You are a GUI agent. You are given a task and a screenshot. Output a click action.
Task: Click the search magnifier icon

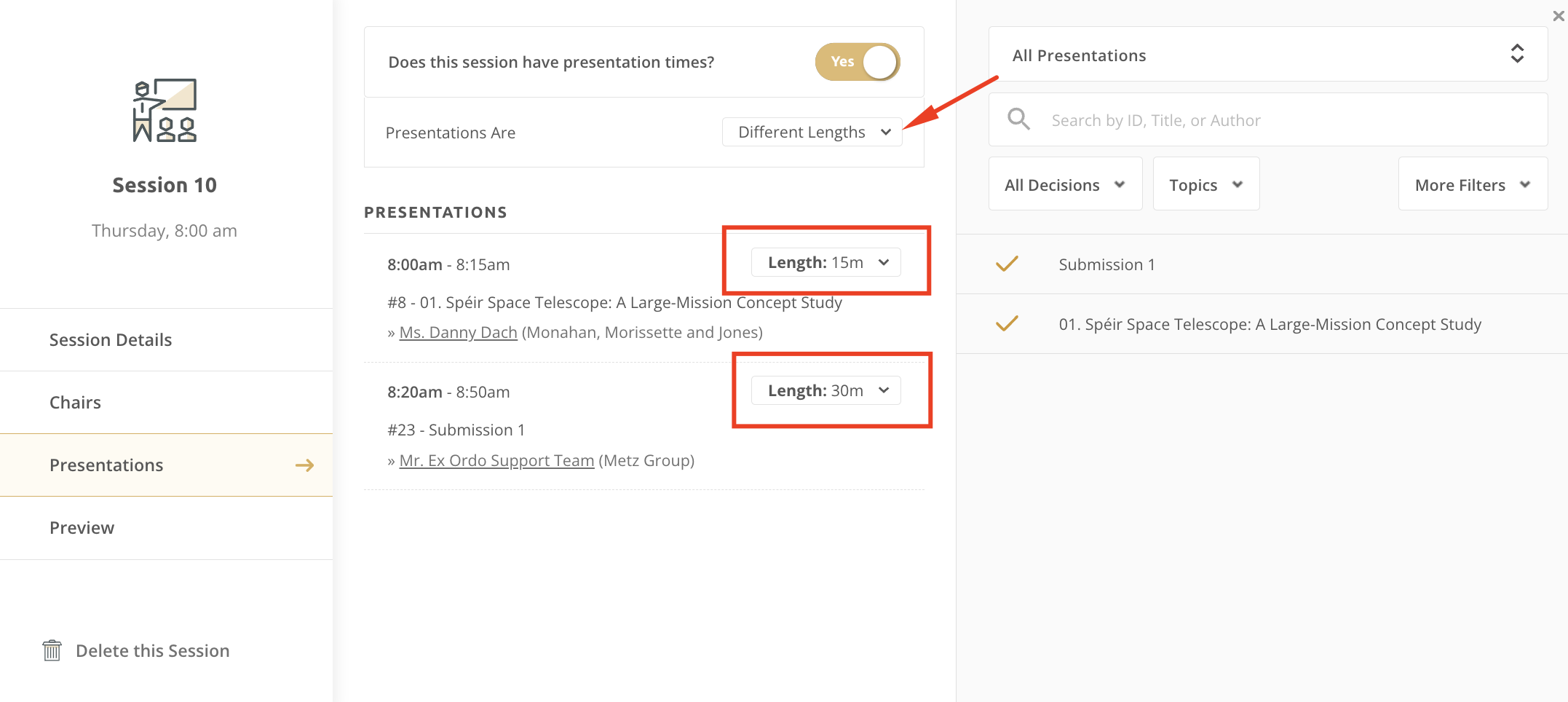coord(1018,119)
